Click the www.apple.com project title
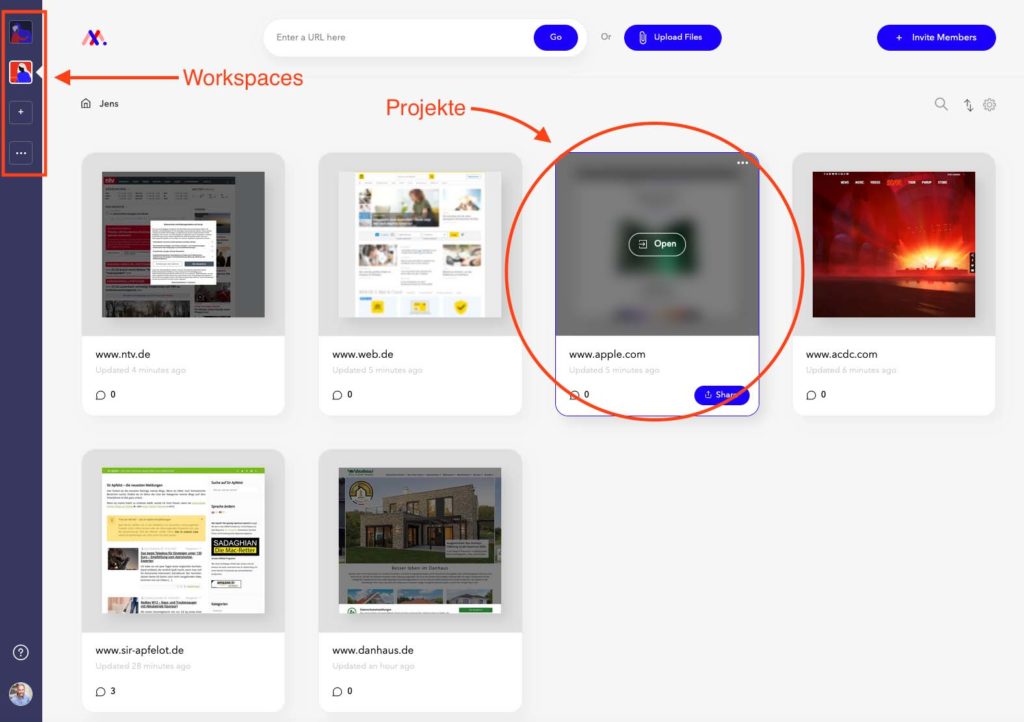This screenshot has height=722, width=1024. (607, 354)
